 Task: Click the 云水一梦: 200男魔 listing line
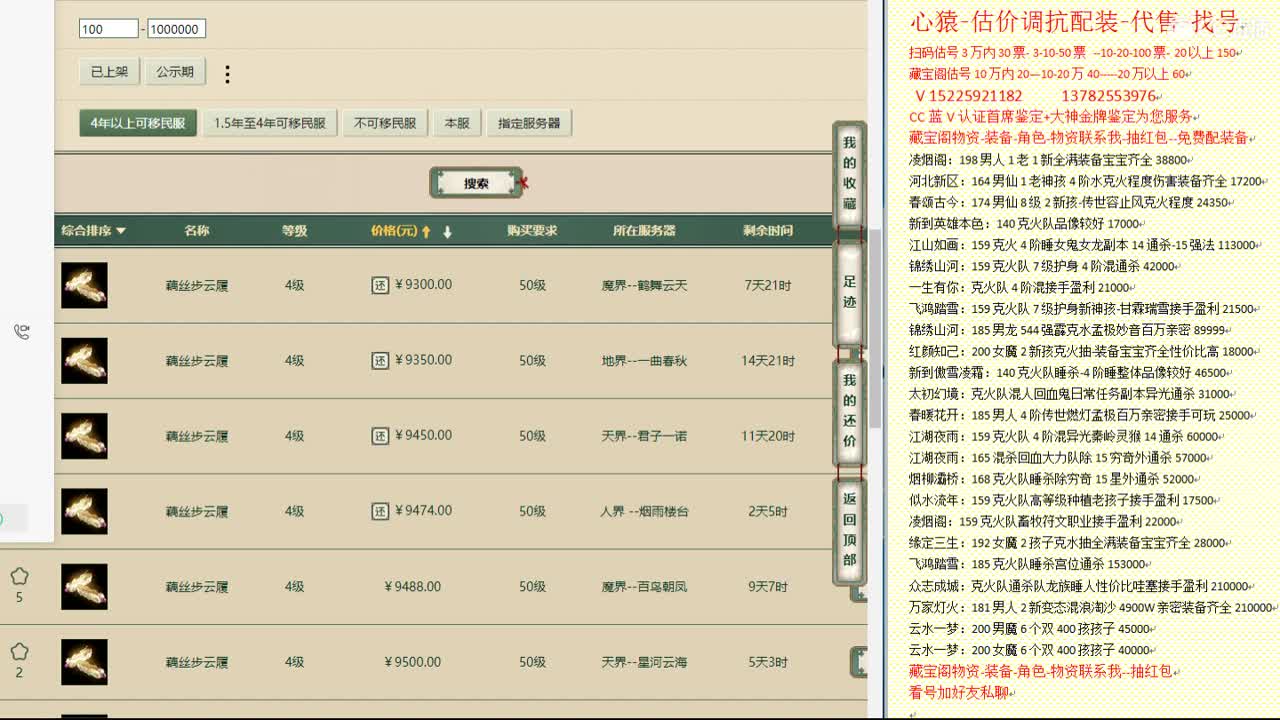point(1029,629)
